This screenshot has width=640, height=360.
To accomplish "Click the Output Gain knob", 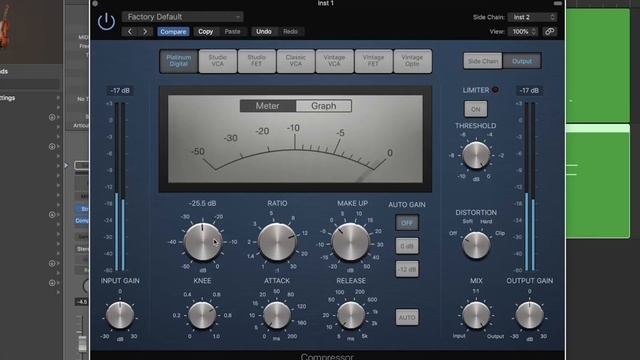I will (529, 315).
